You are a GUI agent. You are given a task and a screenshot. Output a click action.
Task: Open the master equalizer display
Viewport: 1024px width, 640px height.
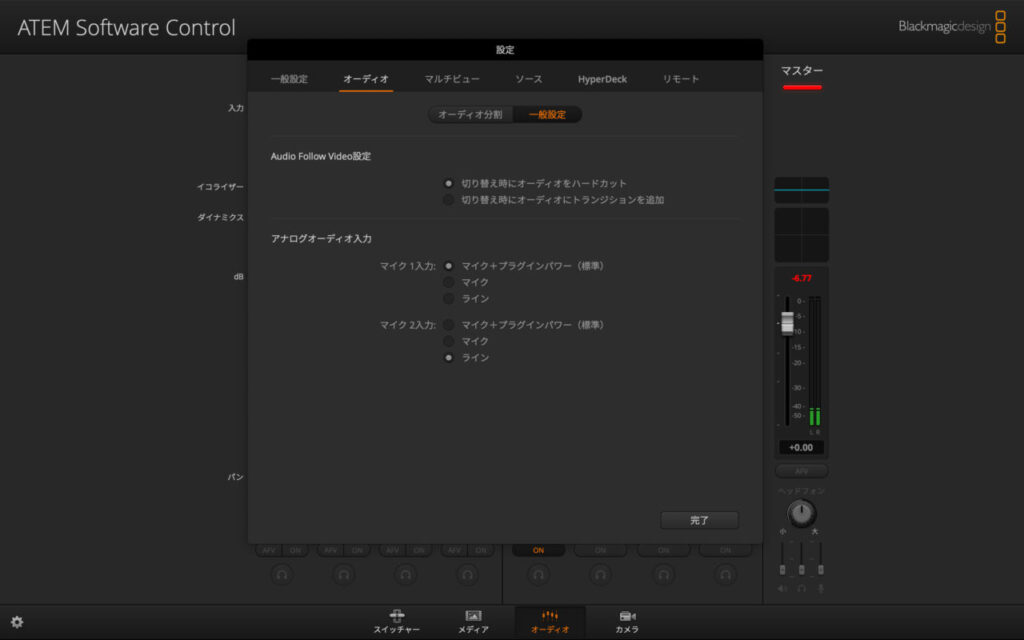tap(801, 190)
